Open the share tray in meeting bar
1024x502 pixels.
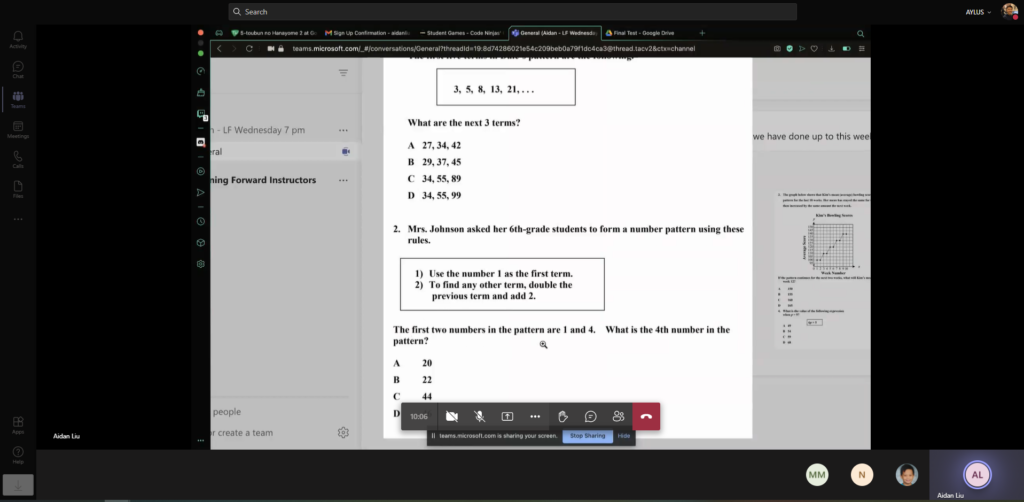point(507,416)
